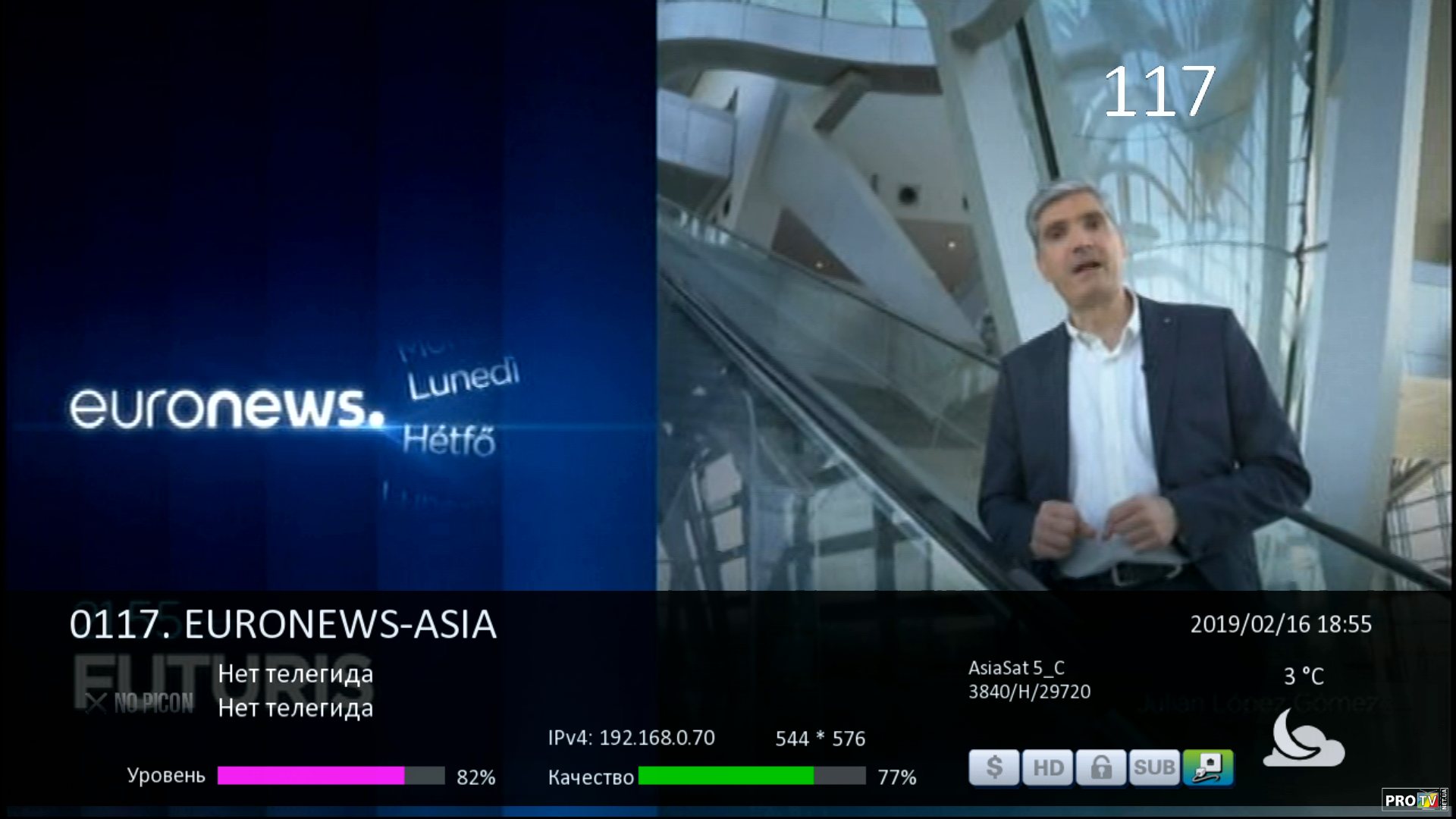The height and width of the screenshot is (819, 1456).
Task: Click the first Нет телегида line
Action: tap(296, 673)
